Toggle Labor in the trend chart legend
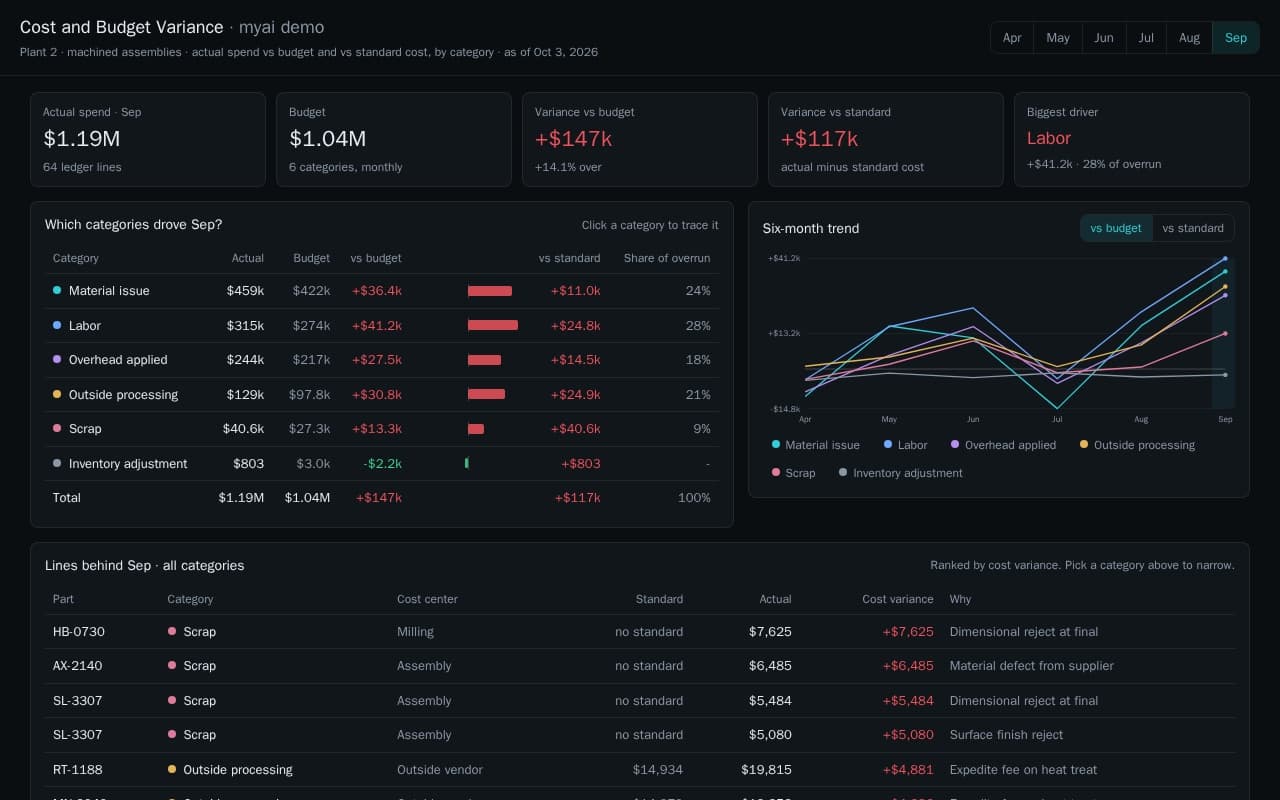Viewport: 1280px width, 800px height. pos(906,445)
